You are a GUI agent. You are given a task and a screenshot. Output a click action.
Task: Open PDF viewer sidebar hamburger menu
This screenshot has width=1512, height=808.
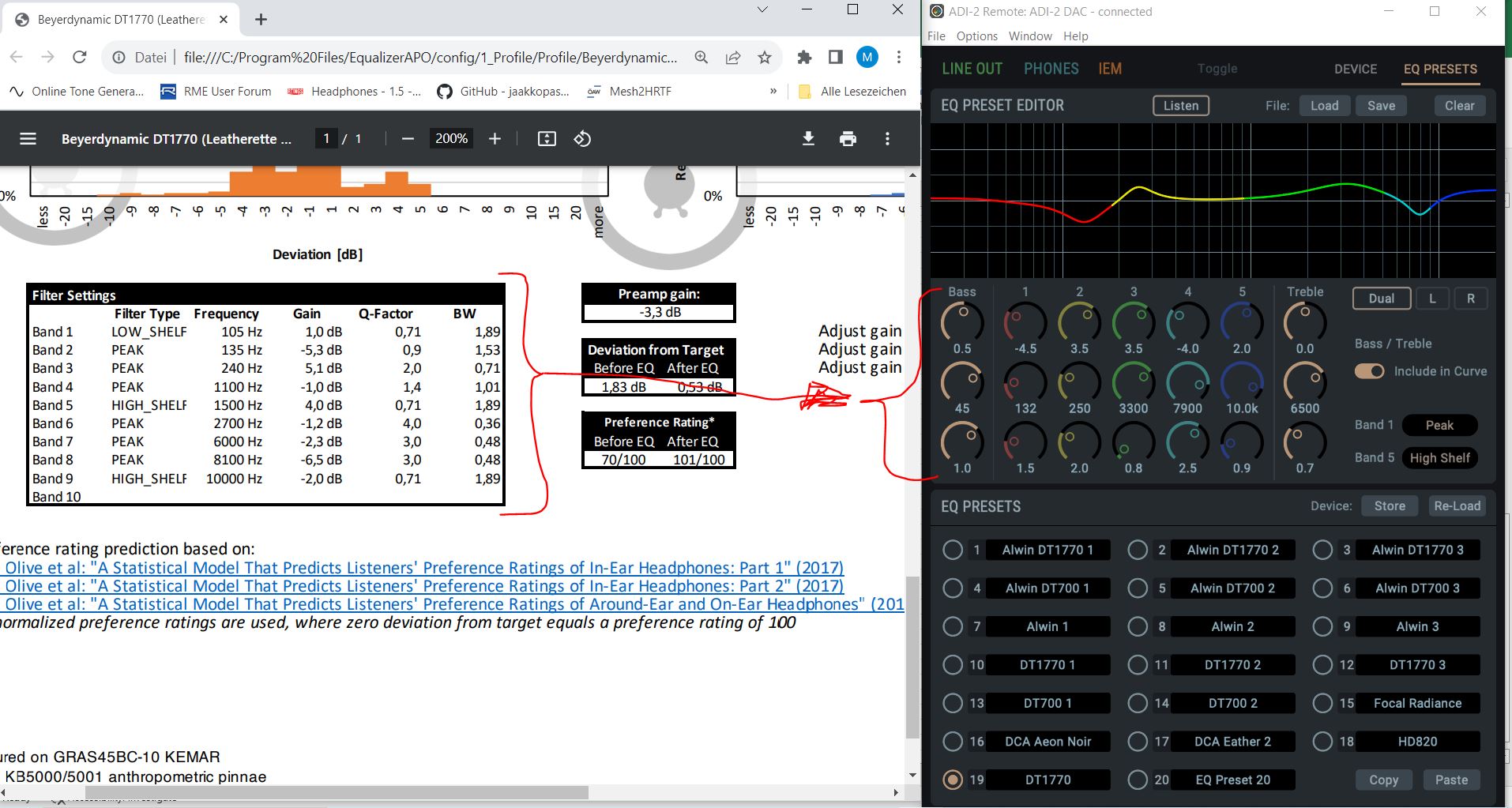[28, 139]
